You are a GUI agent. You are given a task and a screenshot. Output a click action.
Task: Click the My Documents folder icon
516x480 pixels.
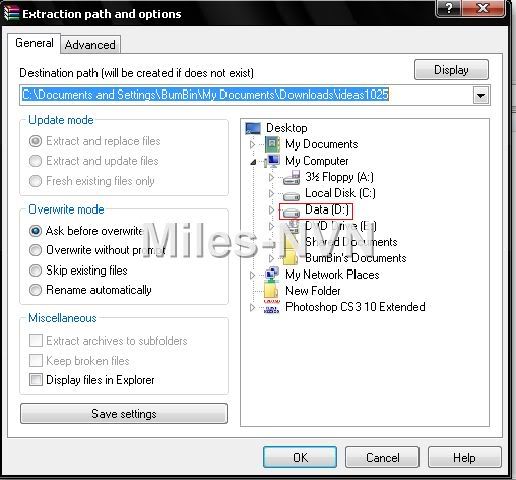coord(272,144)
